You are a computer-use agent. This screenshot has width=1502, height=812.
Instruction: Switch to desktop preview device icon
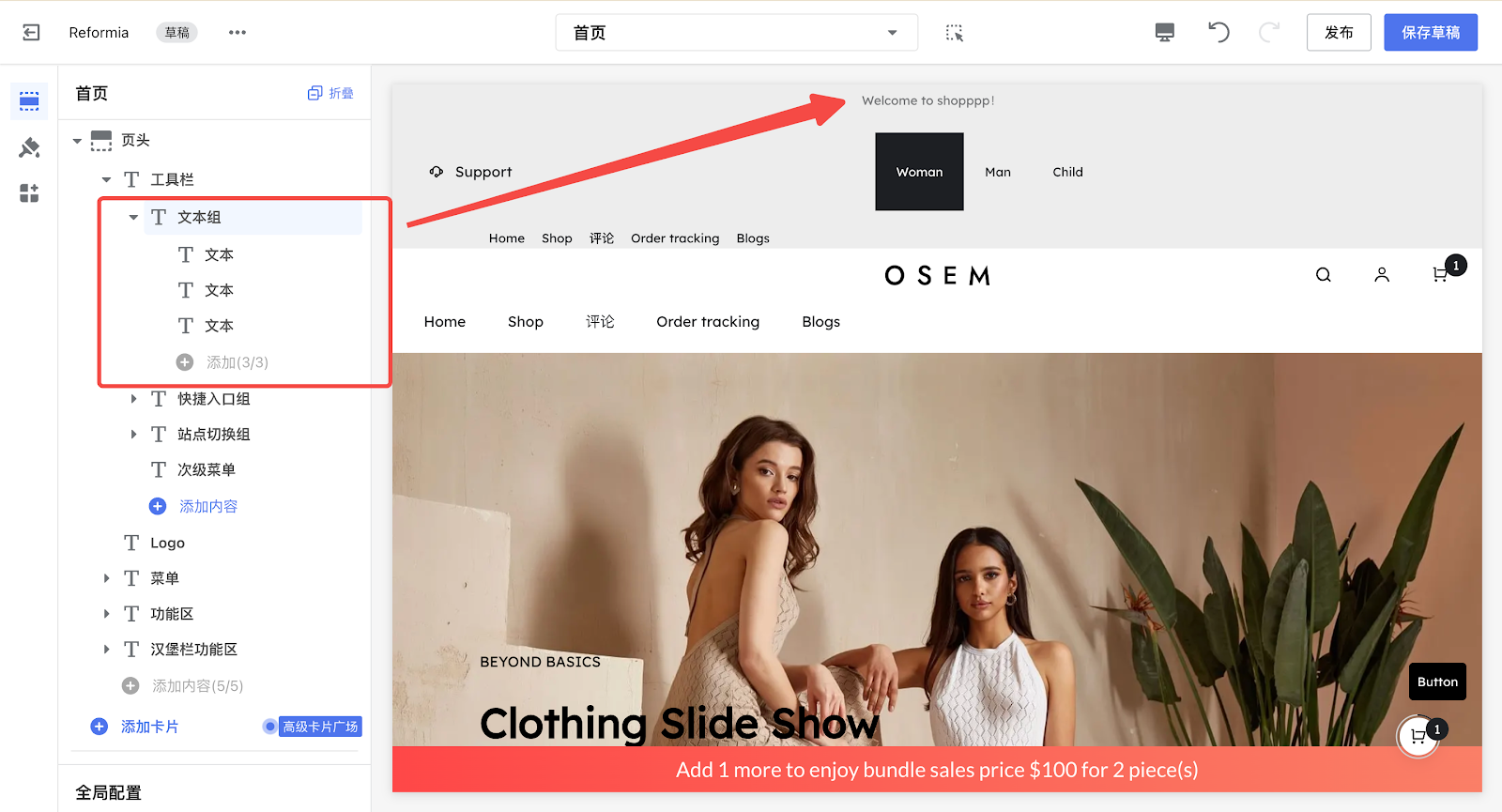(1164, 33)
